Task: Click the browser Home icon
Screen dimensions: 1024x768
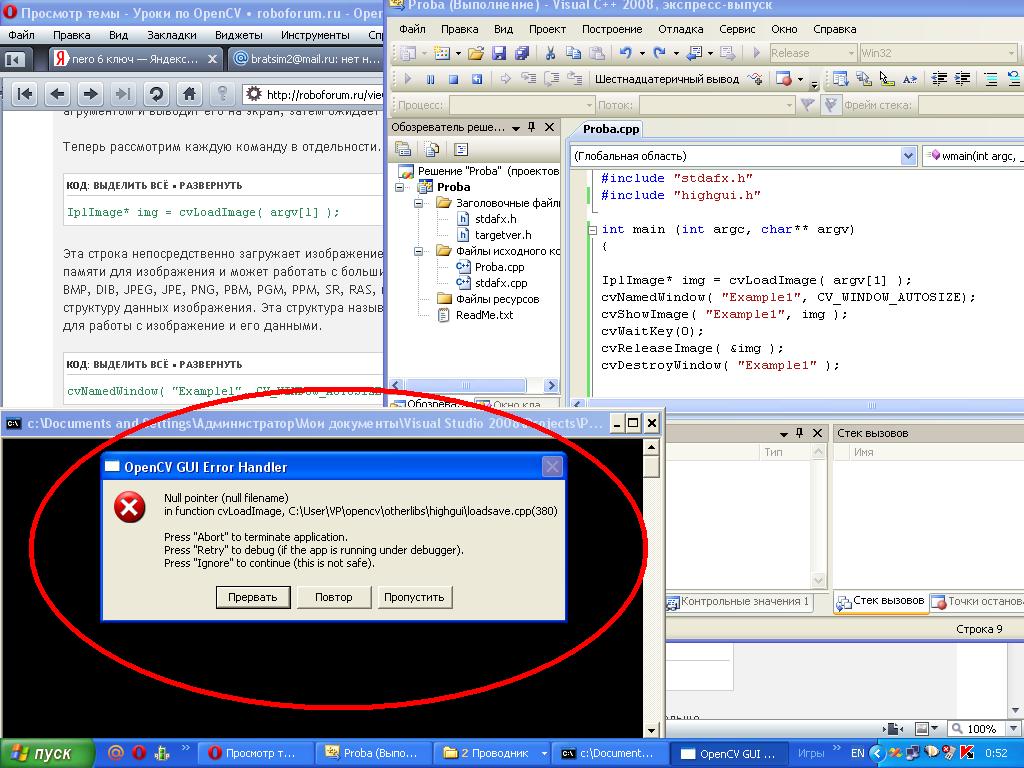Action: (189, 94)
